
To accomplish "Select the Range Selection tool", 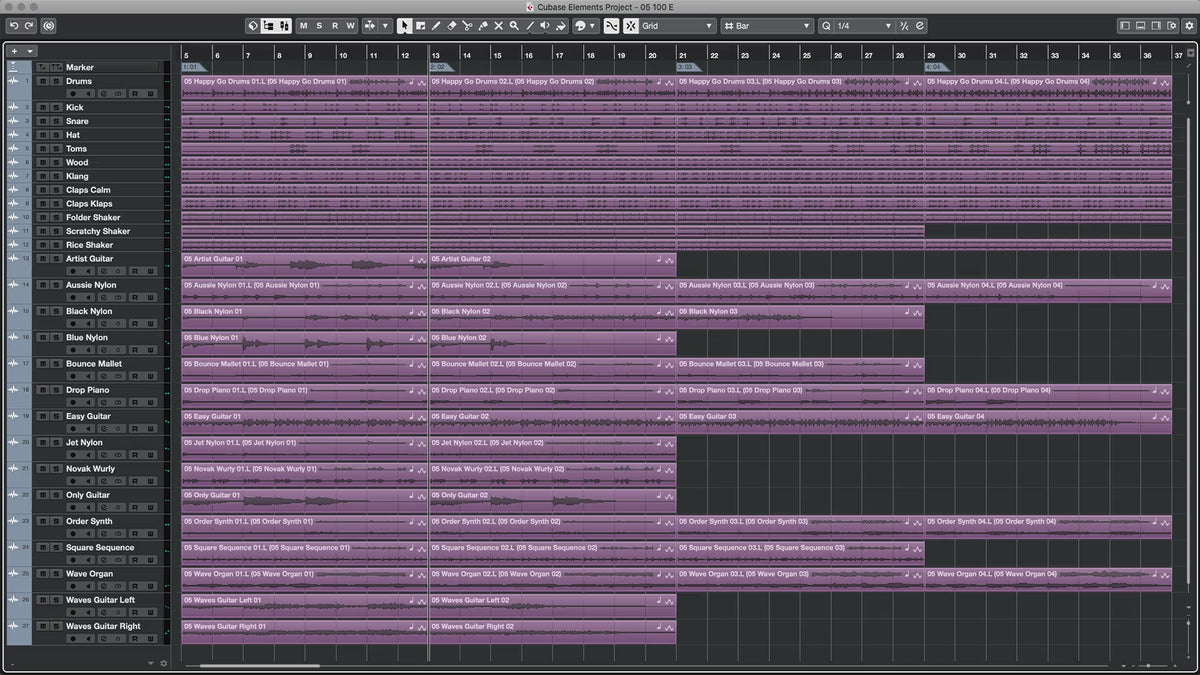I will 420,25.
